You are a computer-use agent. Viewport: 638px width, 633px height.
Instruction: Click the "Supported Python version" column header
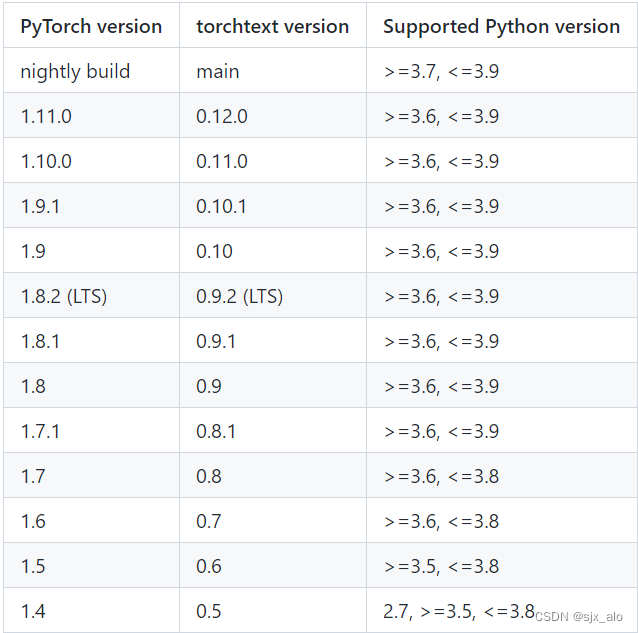click(x=501, y=27)
